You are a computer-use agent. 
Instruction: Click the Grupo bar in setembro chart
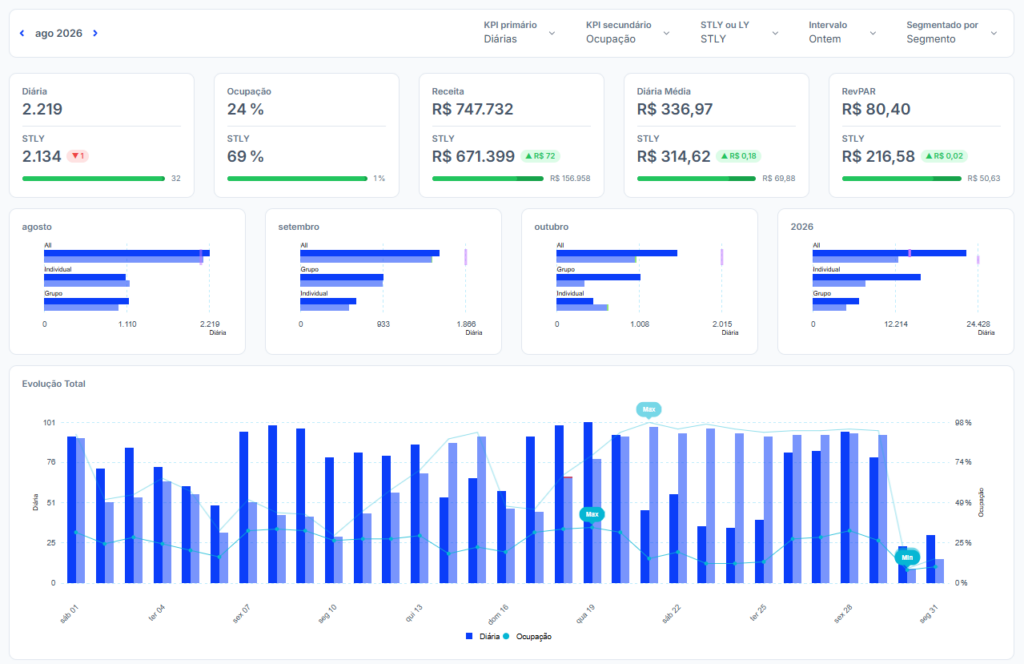coord(342,277)
